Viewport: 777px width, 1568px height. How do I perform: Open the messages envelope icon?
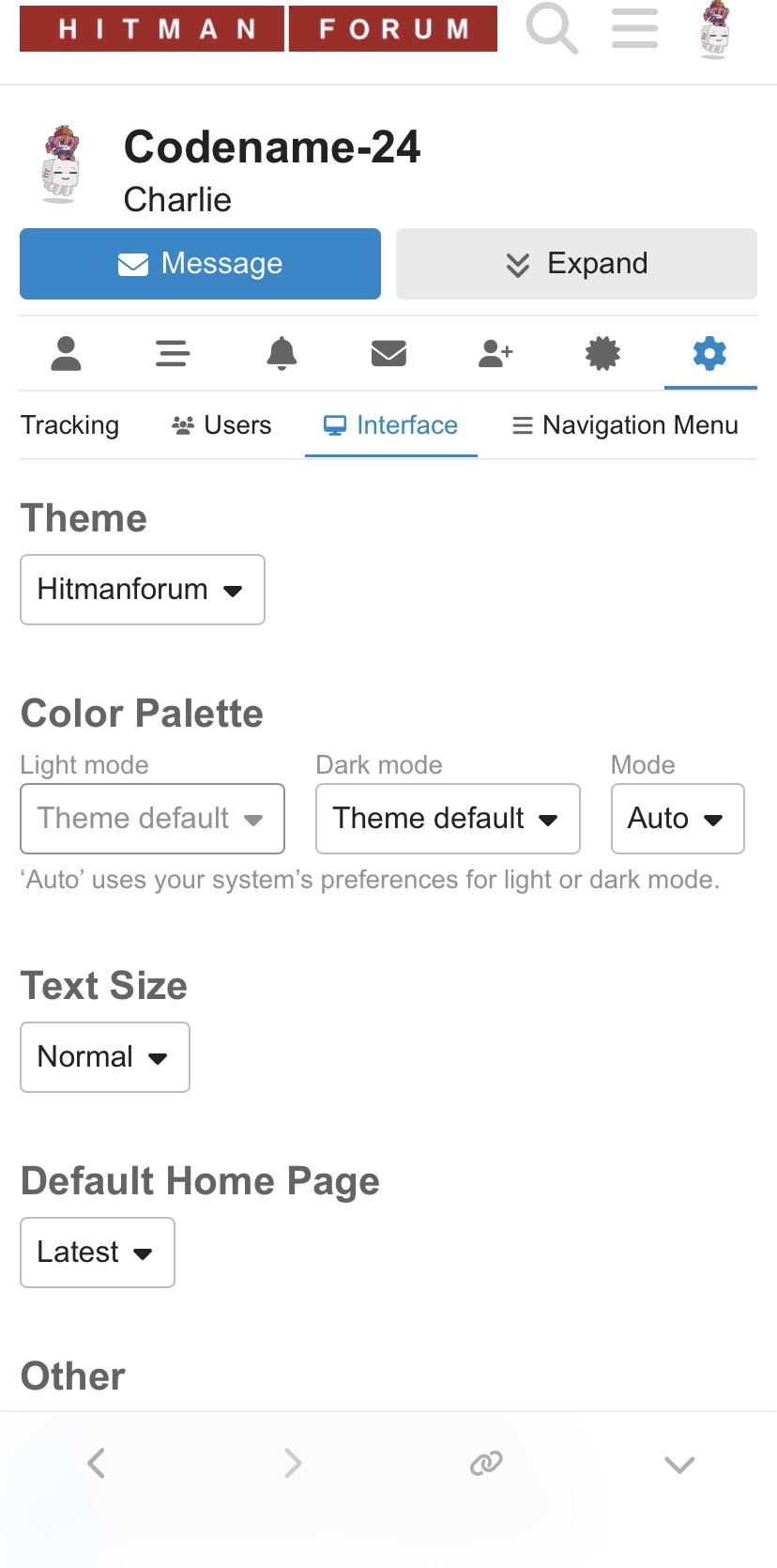click(x=388, y=354)
